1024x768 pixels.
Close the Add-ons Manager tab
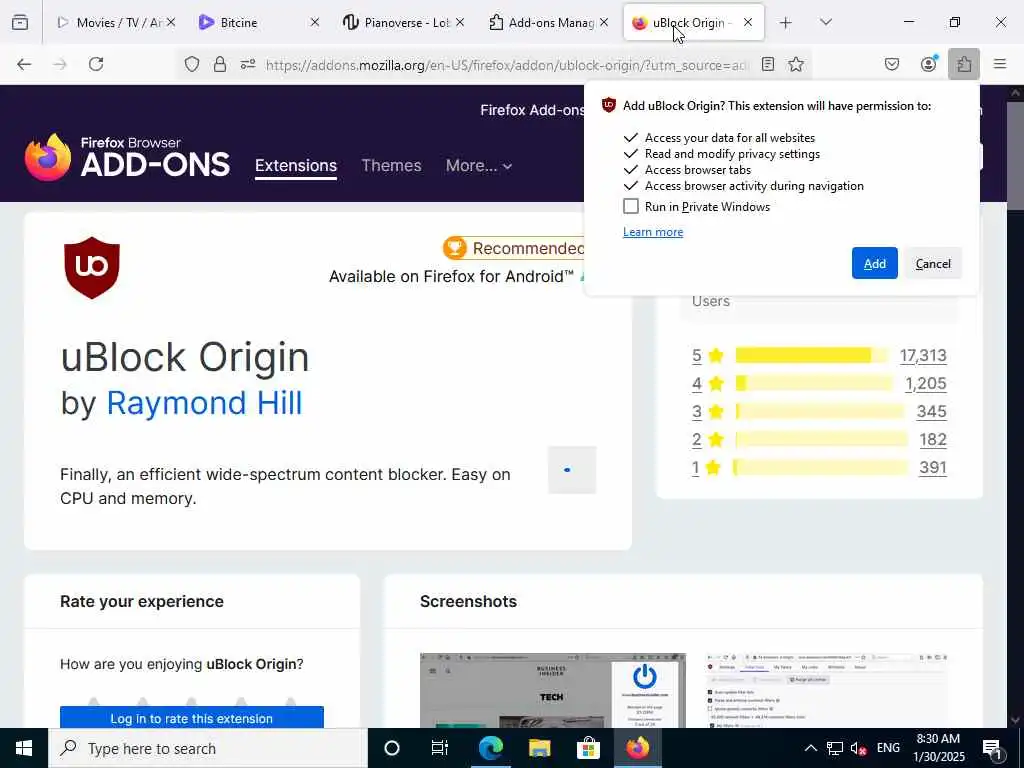coord(604,22)
